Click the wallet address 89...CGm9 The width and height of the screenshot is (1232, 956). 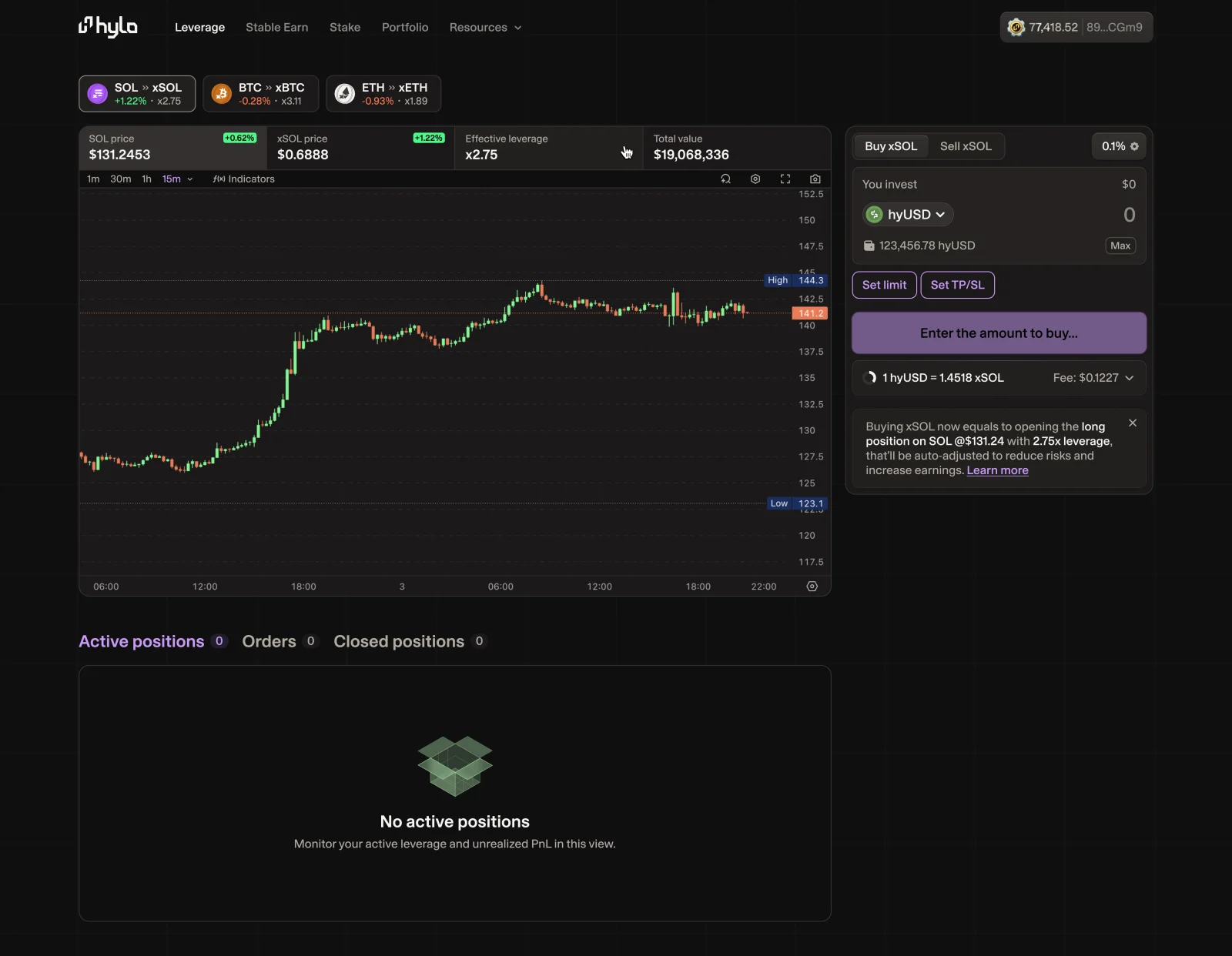(1114, 27)
